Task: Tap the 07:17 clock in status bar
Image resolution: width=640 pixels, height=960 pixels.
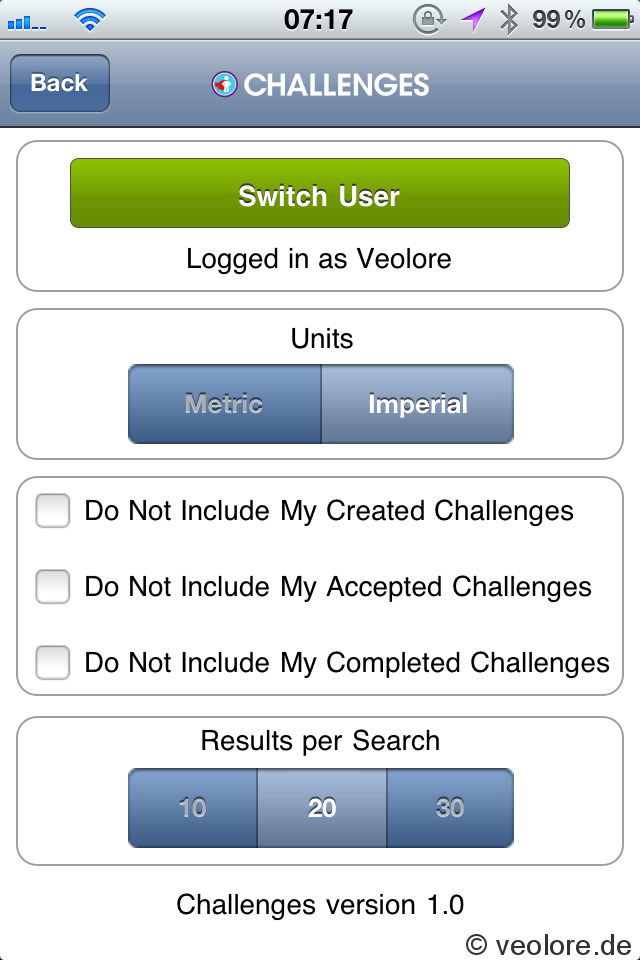Action: (318, 20)
